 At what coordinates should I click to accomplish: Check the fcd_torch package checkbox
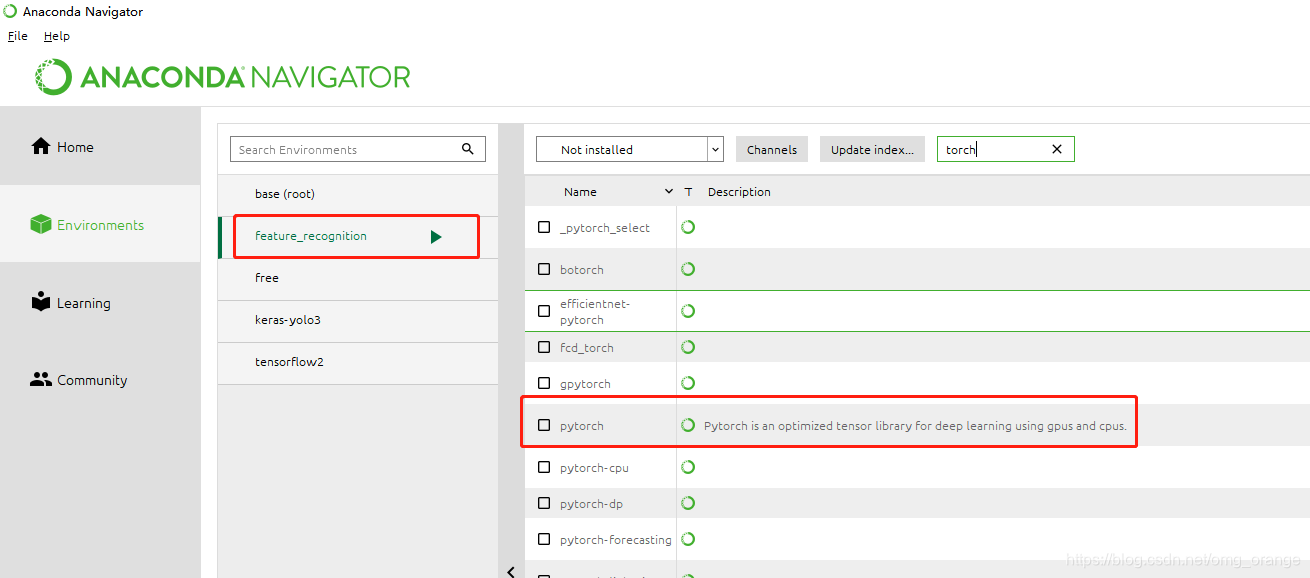pyautogui.click(x=544, y=347)
